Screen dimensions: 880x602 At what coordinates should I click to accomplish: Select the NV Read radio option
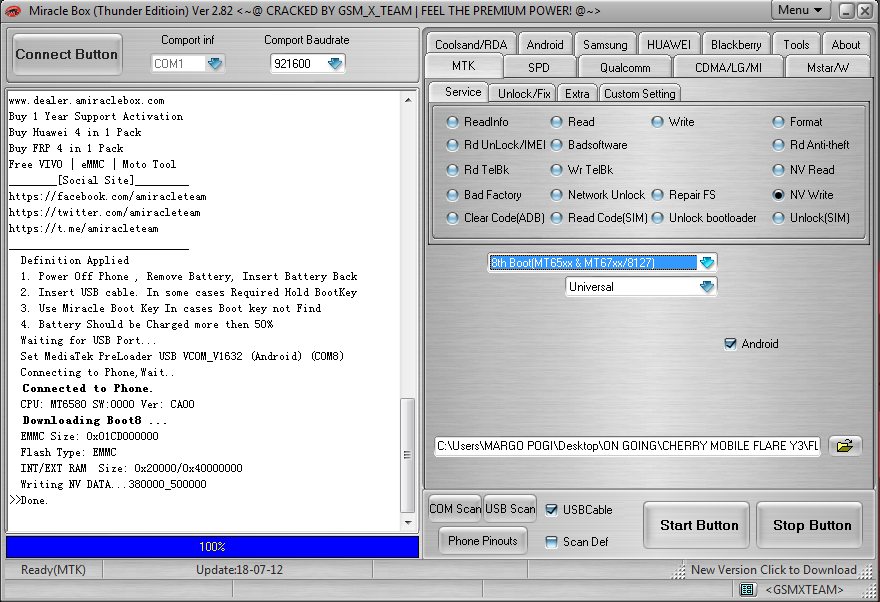[x=778, y=170]
